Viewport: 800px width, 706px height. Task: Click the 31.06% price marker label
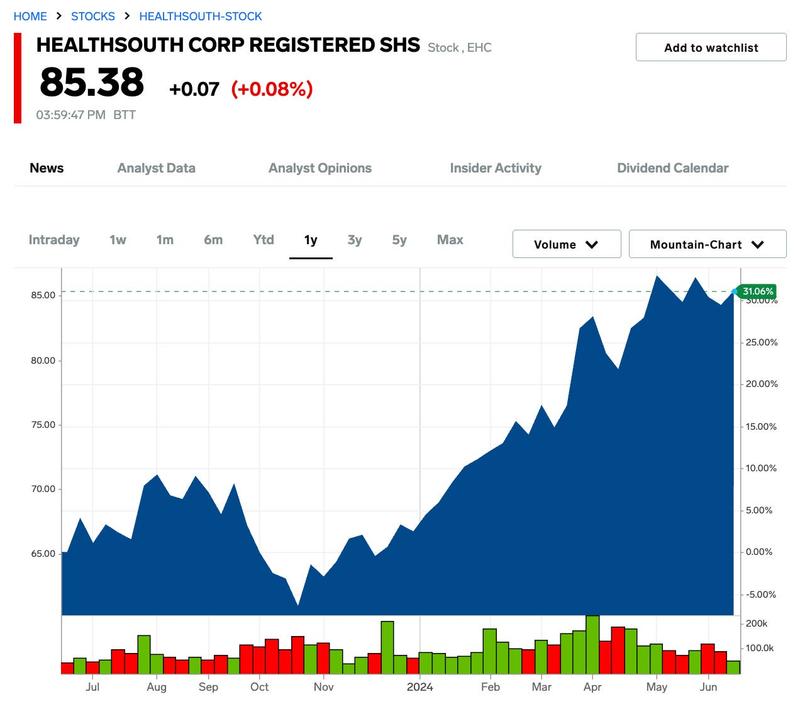pos(757,291)
